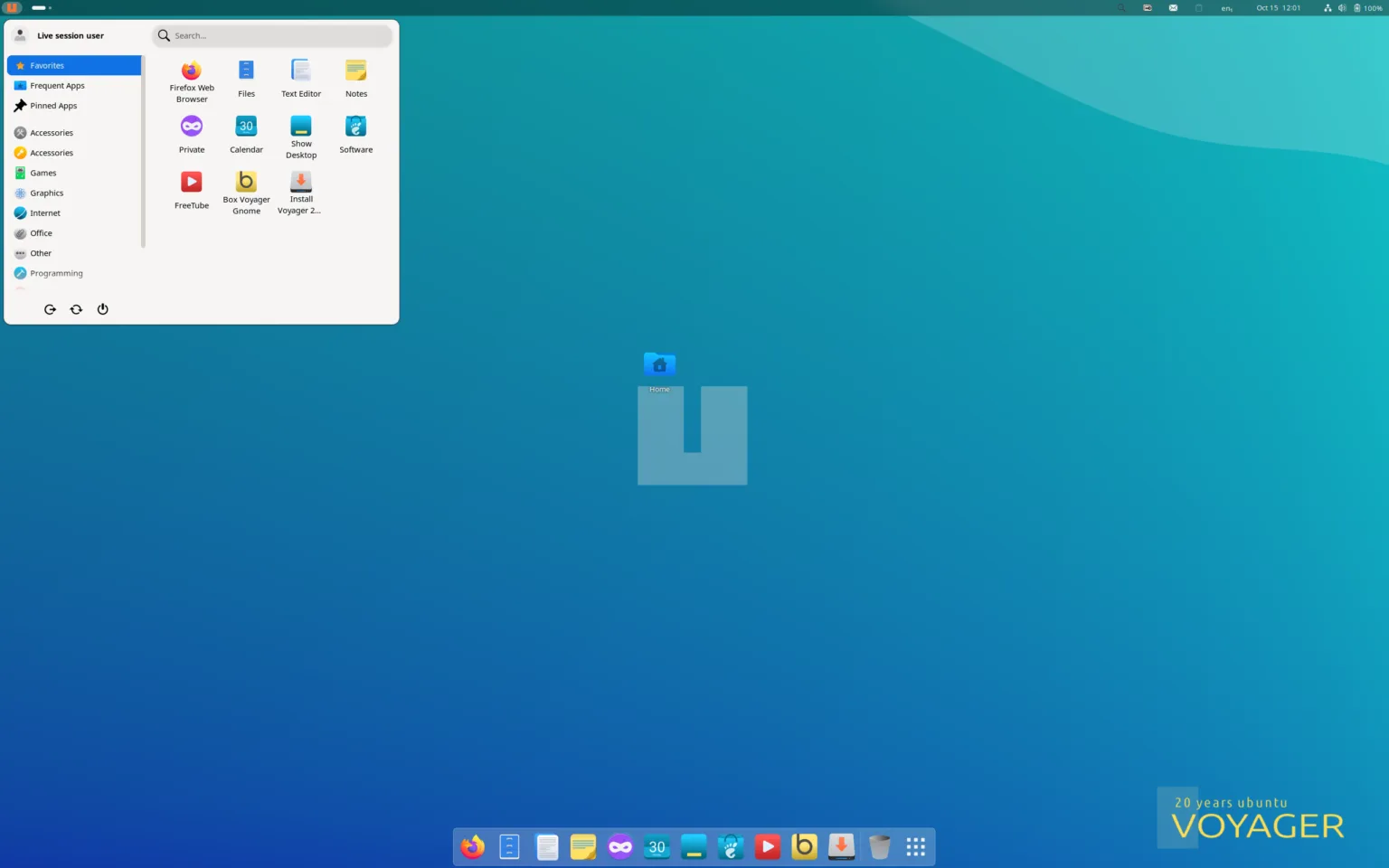Viewport: 1389px width, 868px height.
Task: Show all applications via the dock grid icon
Action: pyautogui.click(x=915, y=847)
